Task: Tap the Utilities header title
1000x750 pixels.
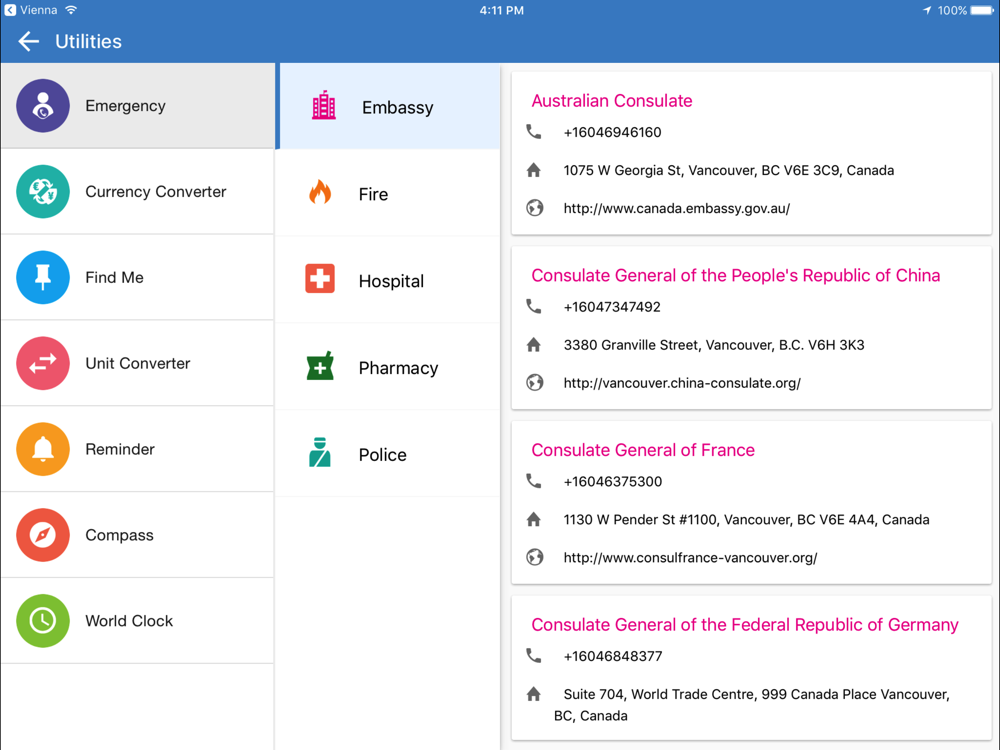Action: (x=88, y=41)
